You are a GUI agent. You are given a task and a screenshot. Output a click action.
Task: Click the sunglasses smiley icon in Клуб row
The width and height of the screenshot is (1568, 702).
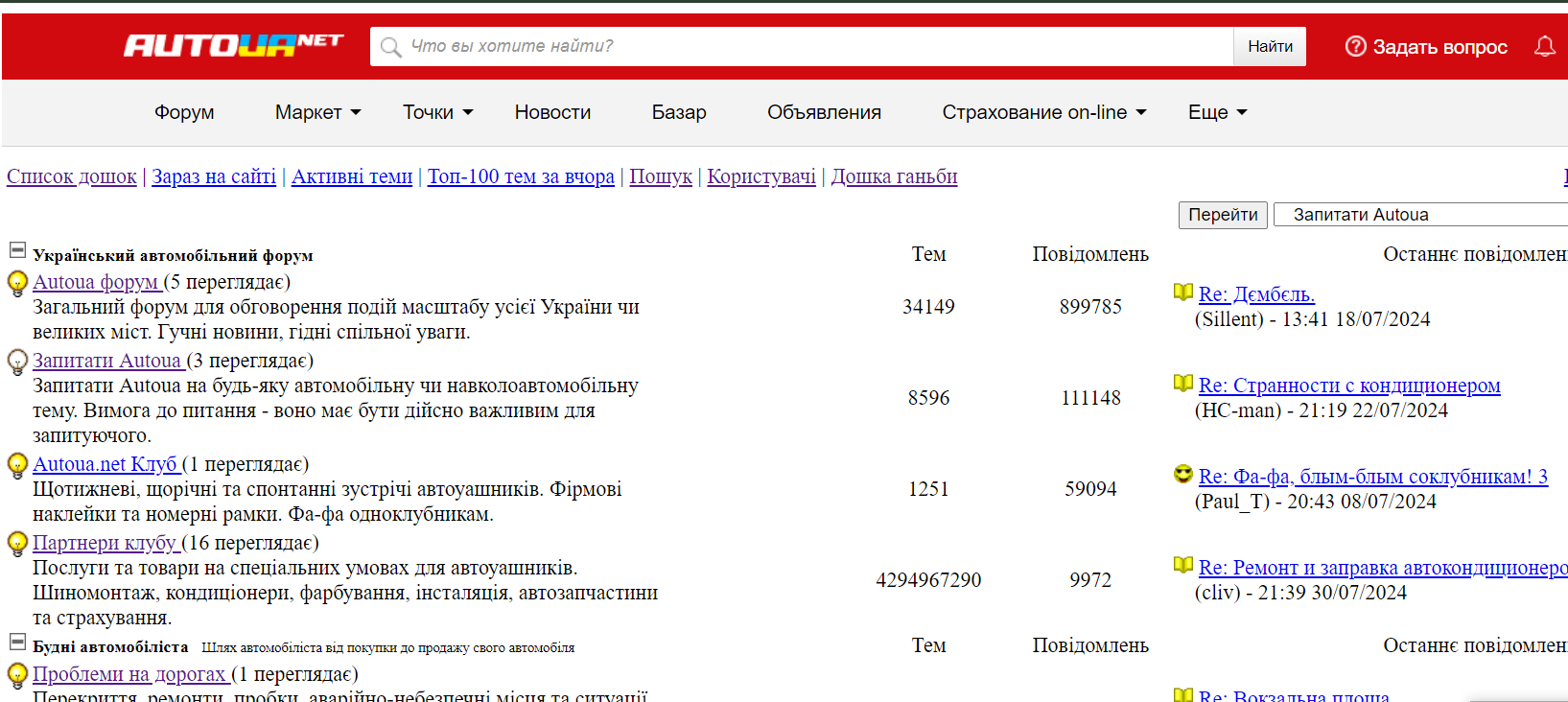point(1183,475)
